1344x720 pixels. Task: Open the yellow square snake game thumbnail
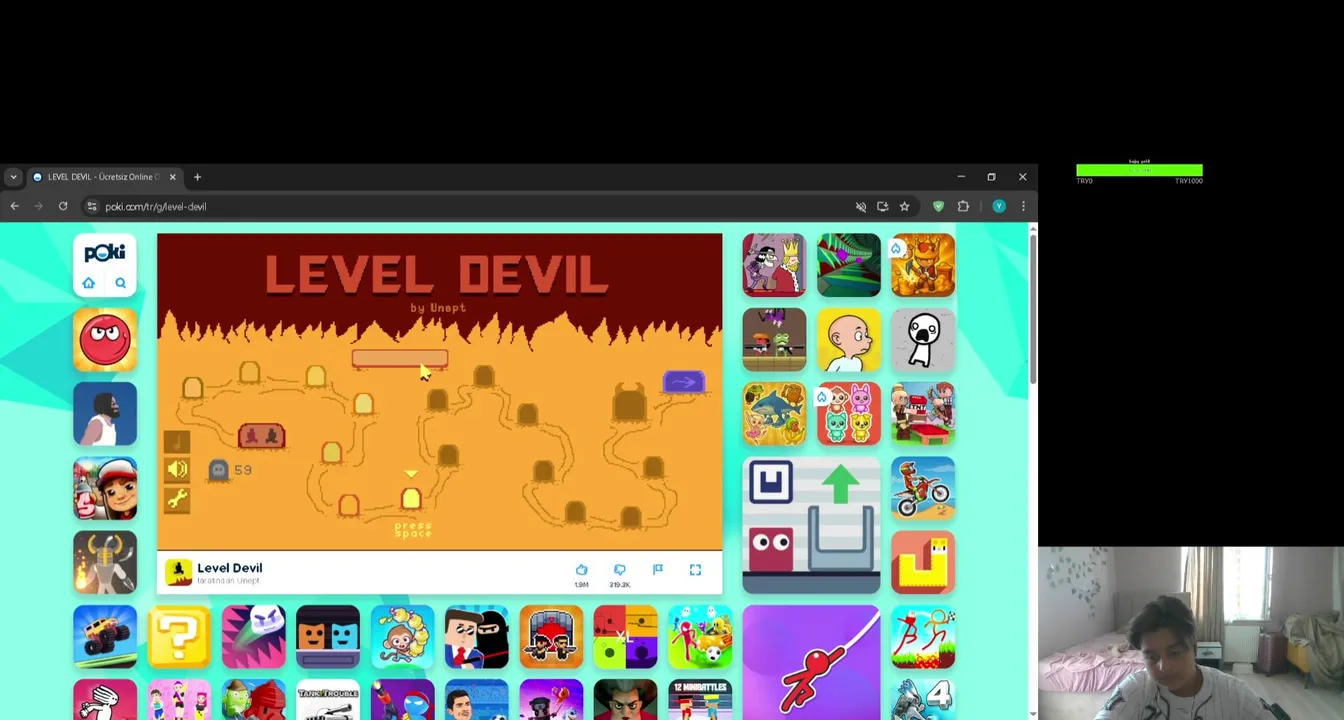pyautogui.click(x=923, y=563)
